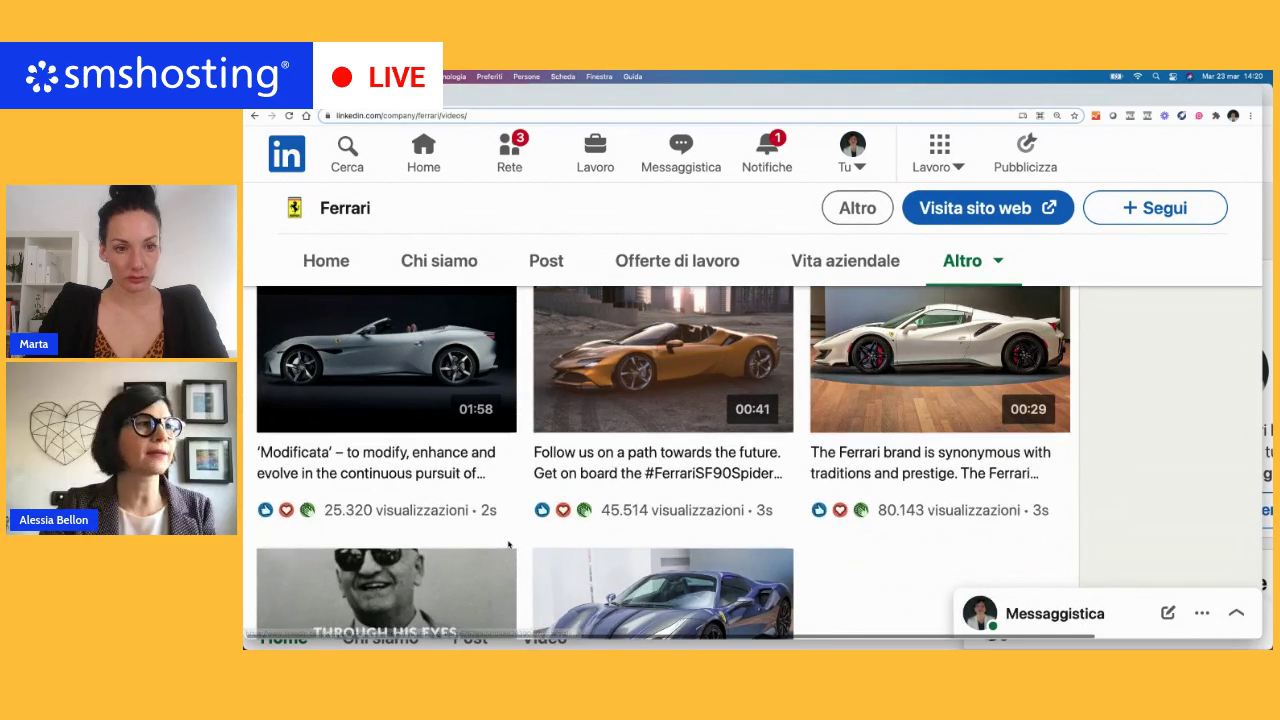Open the Altro tab dropdown
The height and width of the screenshot is (720, 1280).
pos(973,261)
